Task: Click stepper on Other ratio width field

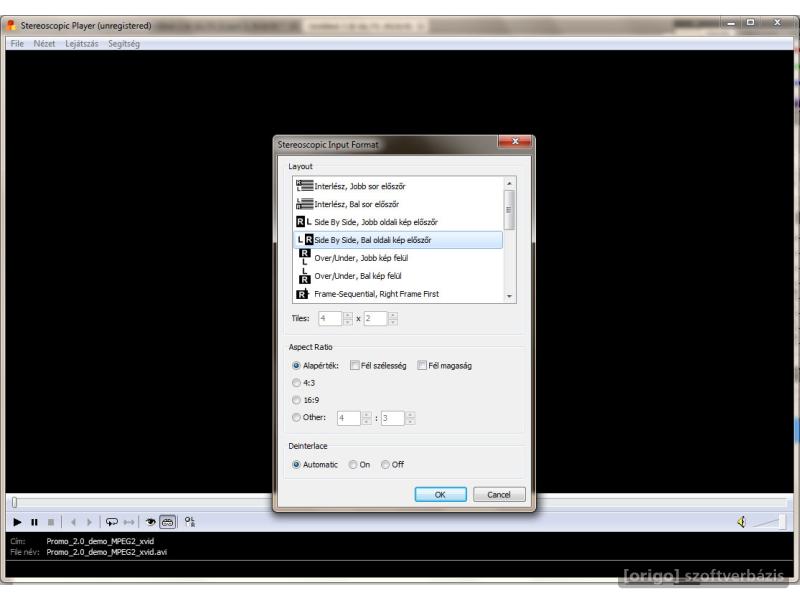Action: click(x=366, y=418)
